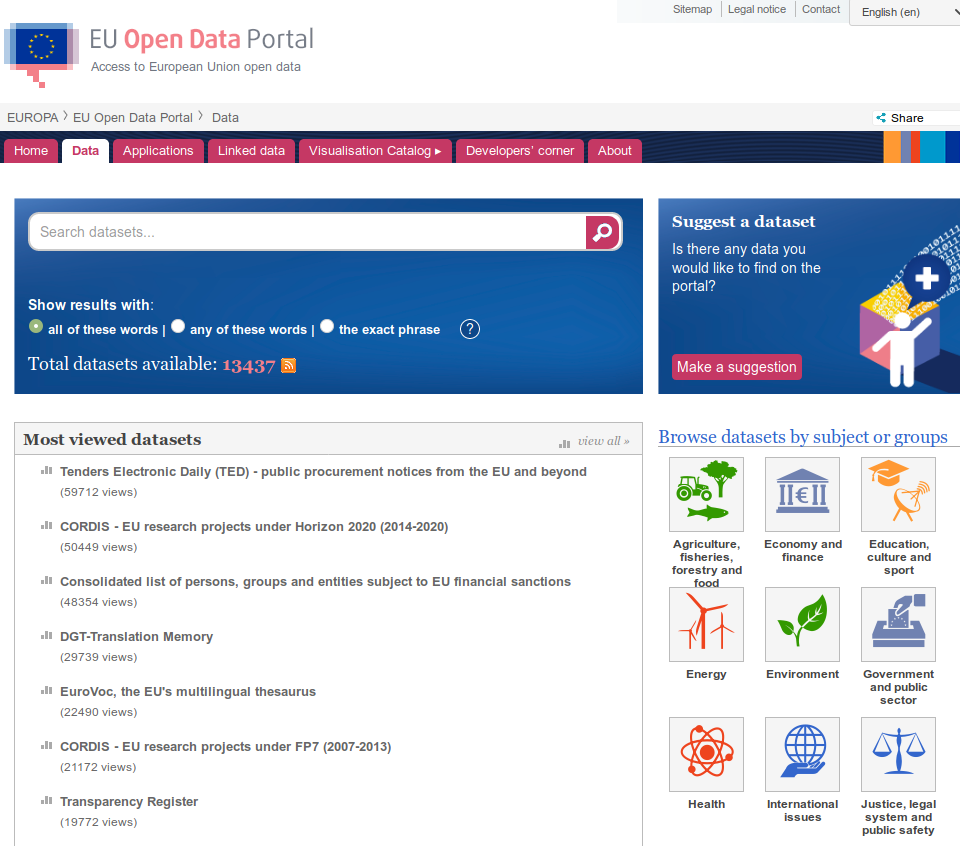The height and width of the screenshot is (846, 960).
Task: Open the Sitemap link
Action: 692,9
